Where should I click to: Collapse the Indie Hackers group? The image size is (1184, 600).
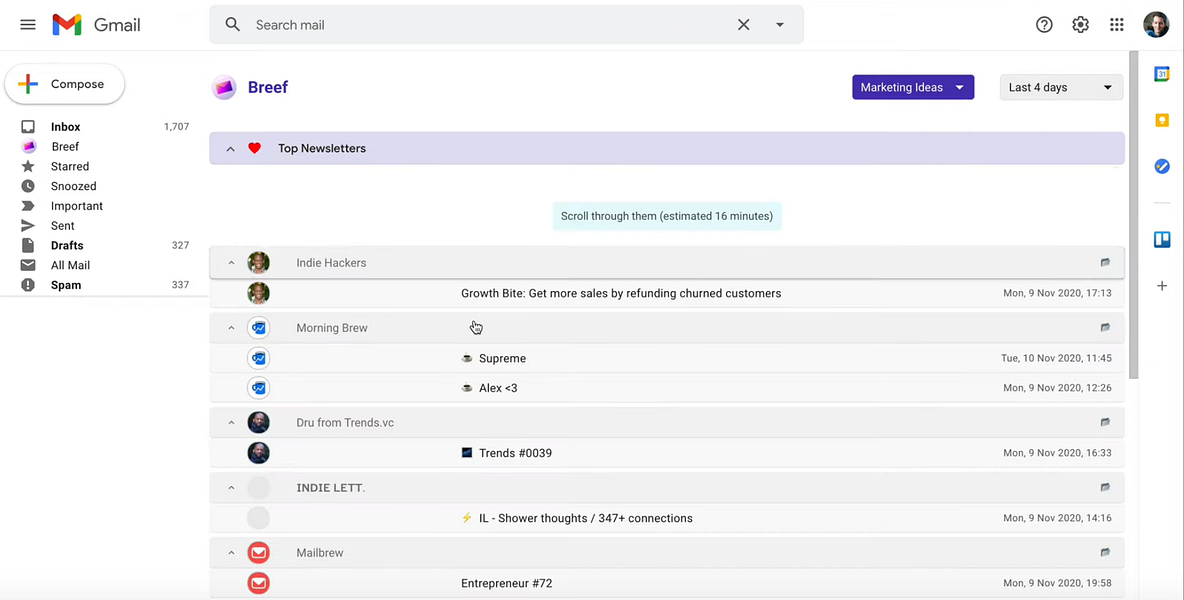tap(232, 263)
